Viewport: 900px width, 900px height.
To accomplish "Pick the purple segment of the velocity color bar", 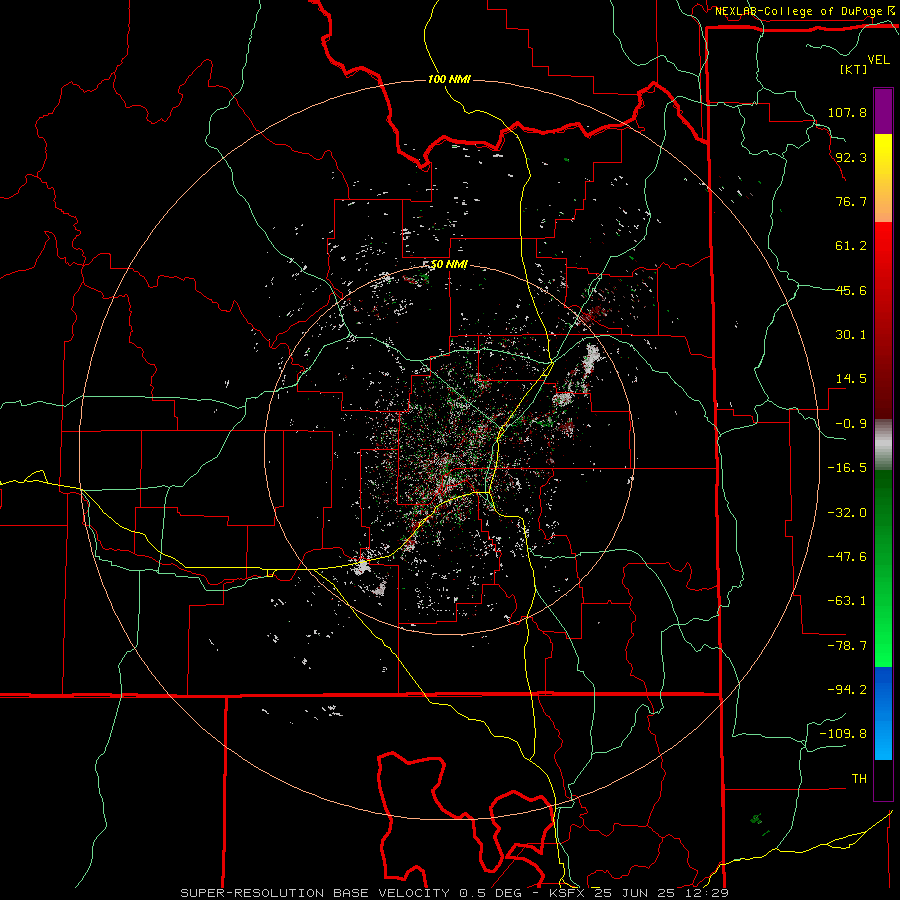I will coord(883,111).
